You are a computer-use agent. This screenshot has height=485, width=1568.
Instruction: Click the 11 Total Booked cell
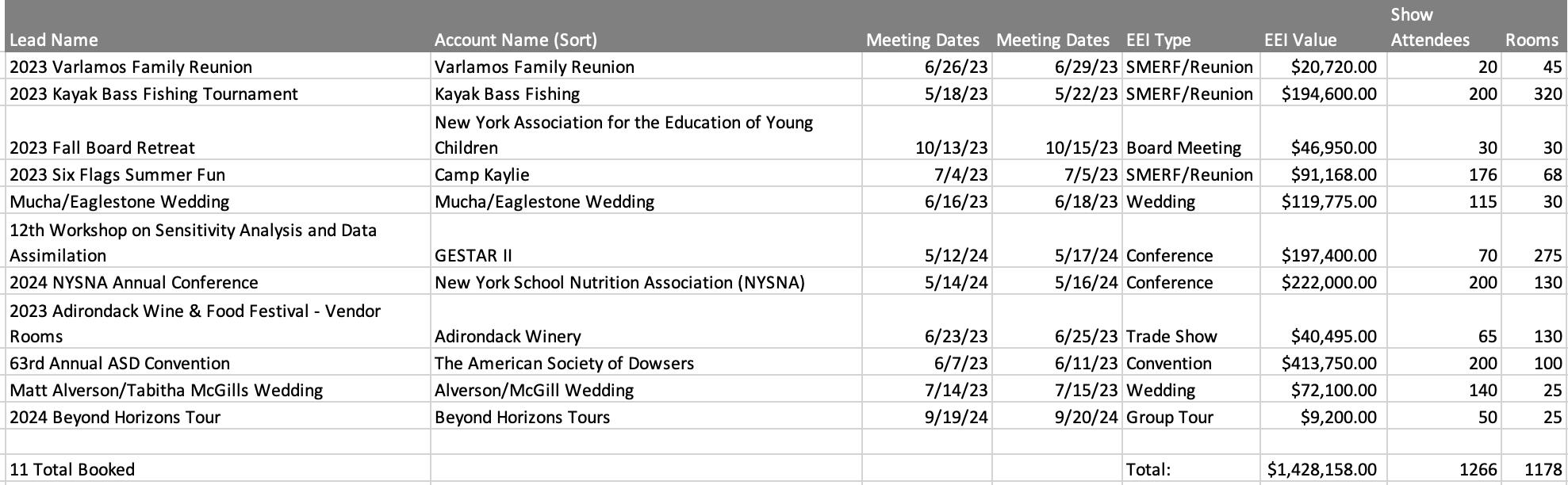coord(217,469)
